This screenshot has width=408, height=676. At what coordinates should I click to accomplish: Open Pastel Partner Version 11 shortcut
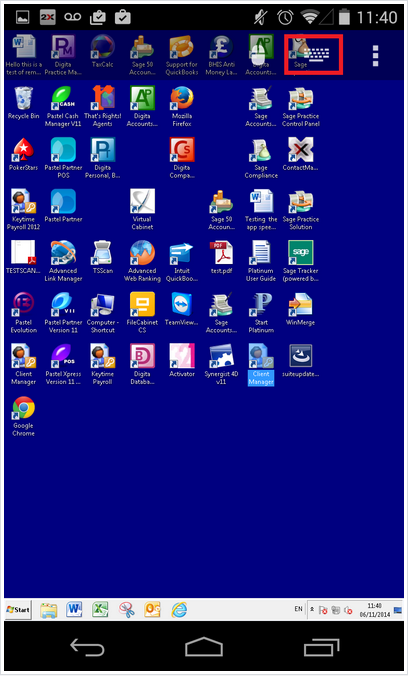[x=63, y=313]
